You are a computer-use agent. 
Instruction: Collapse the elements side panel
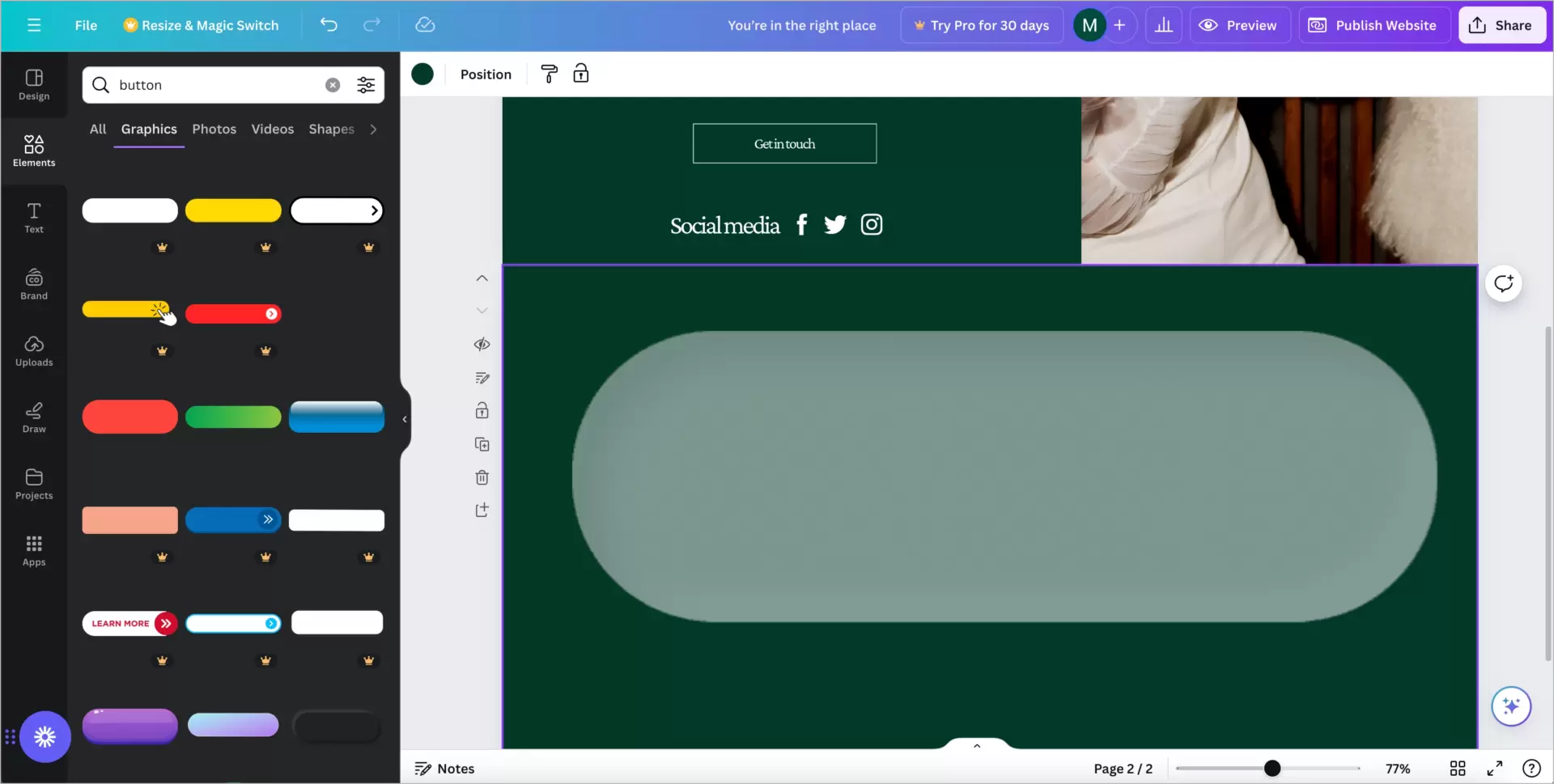pyautogui.click(x=405, y=418)
